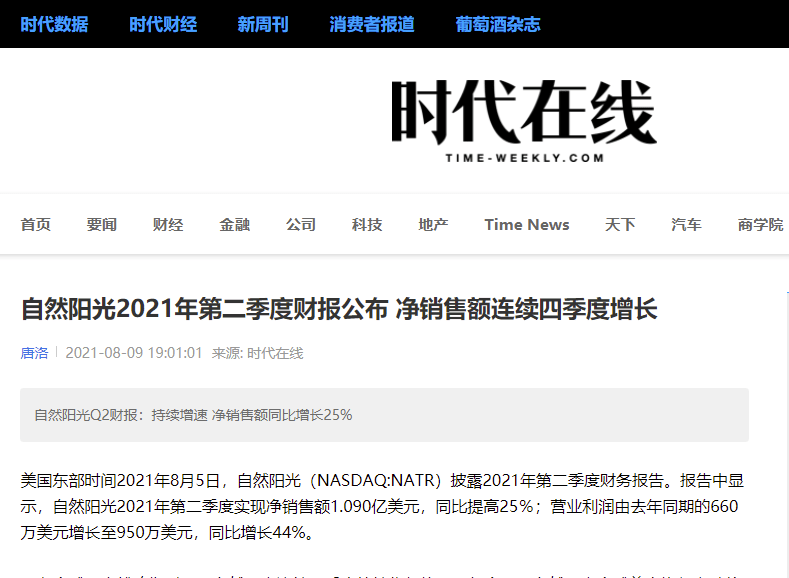Viewport: 789px width, 578px height.
Task: Navigate to 首页 in the main menu
Action: click(36, 225)
